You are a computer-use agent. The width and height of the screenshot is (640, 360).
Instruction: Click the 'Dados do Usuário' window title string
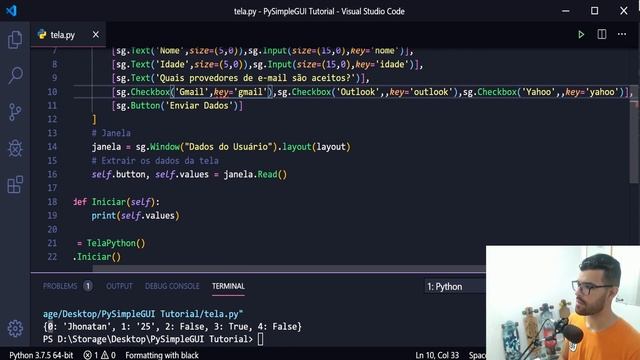click(x=229, y=147)
